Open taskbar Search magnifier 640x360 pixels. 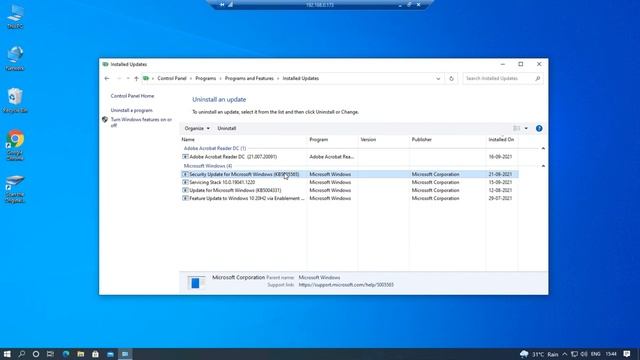click(x=22, y=354)
